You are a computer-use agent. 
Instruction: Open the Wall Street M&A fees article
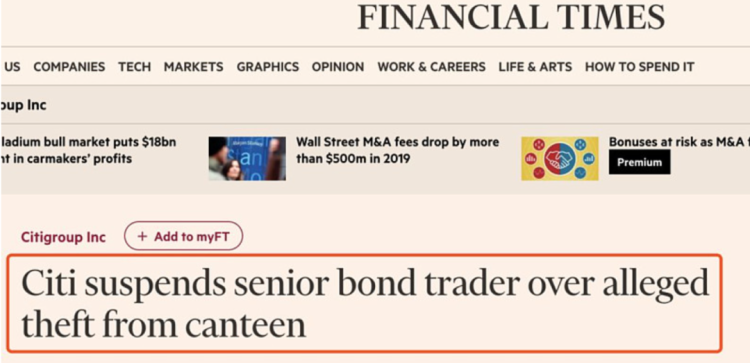(x=397, y=150)
